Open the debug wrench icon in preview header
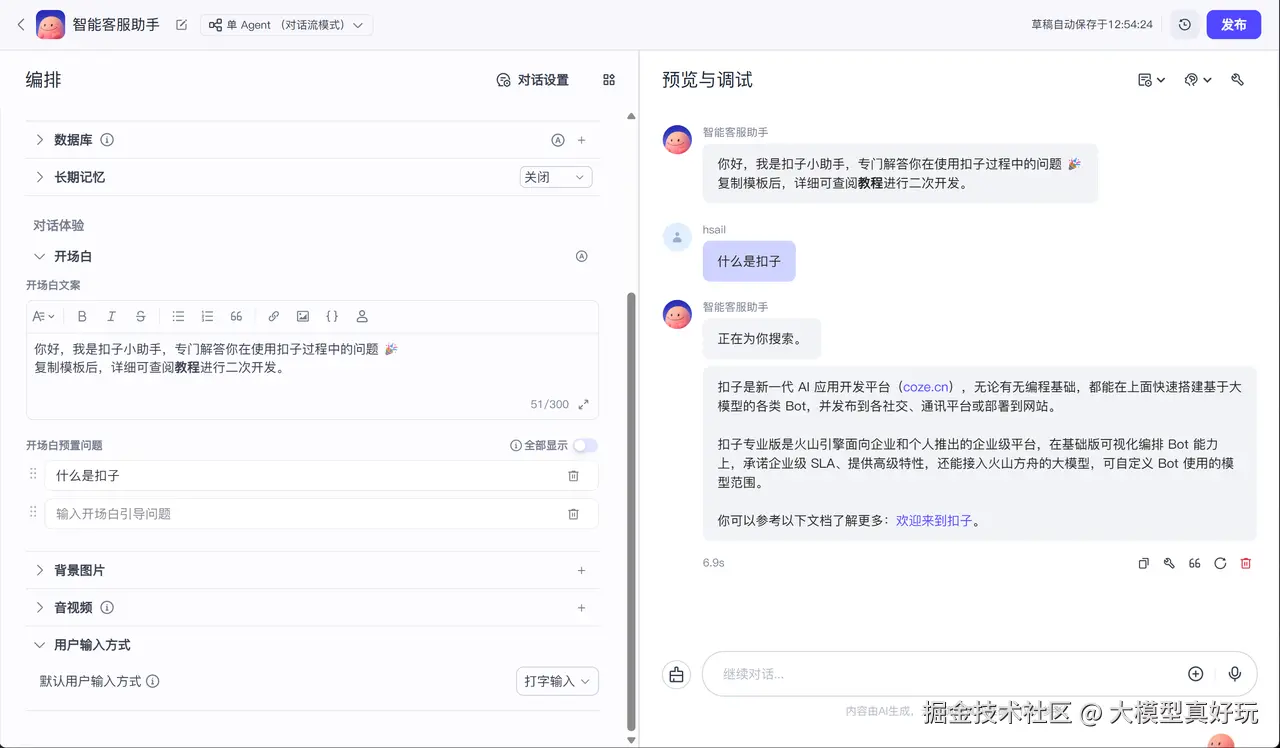1280x748 pixels. point(1238,80)
